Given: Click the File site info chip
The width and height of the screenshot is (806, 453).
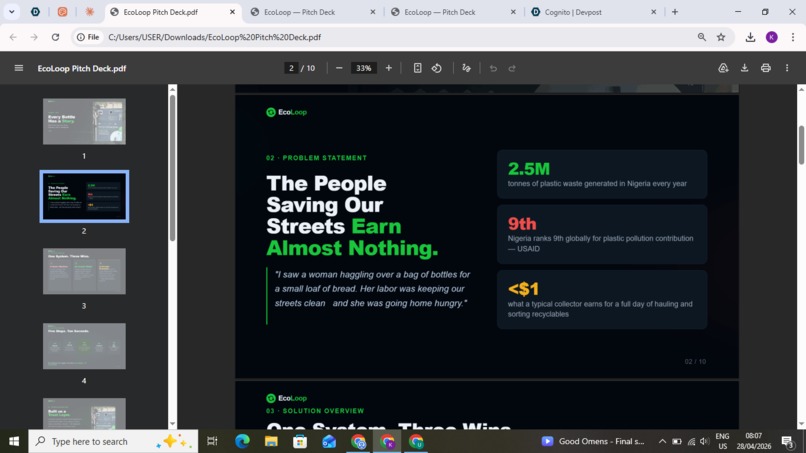Looking at the screenshot, I should (x=88, y=37).
